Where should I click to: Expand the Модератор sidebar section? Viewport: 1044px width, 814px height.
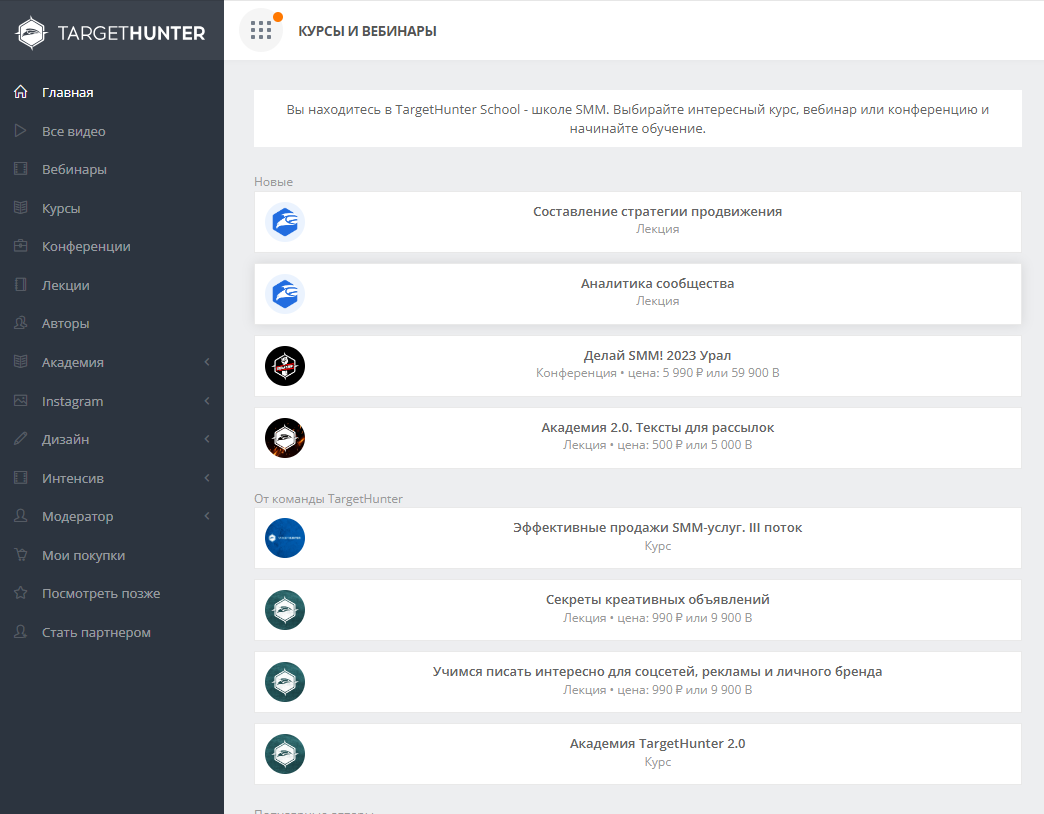coord(206,516)
